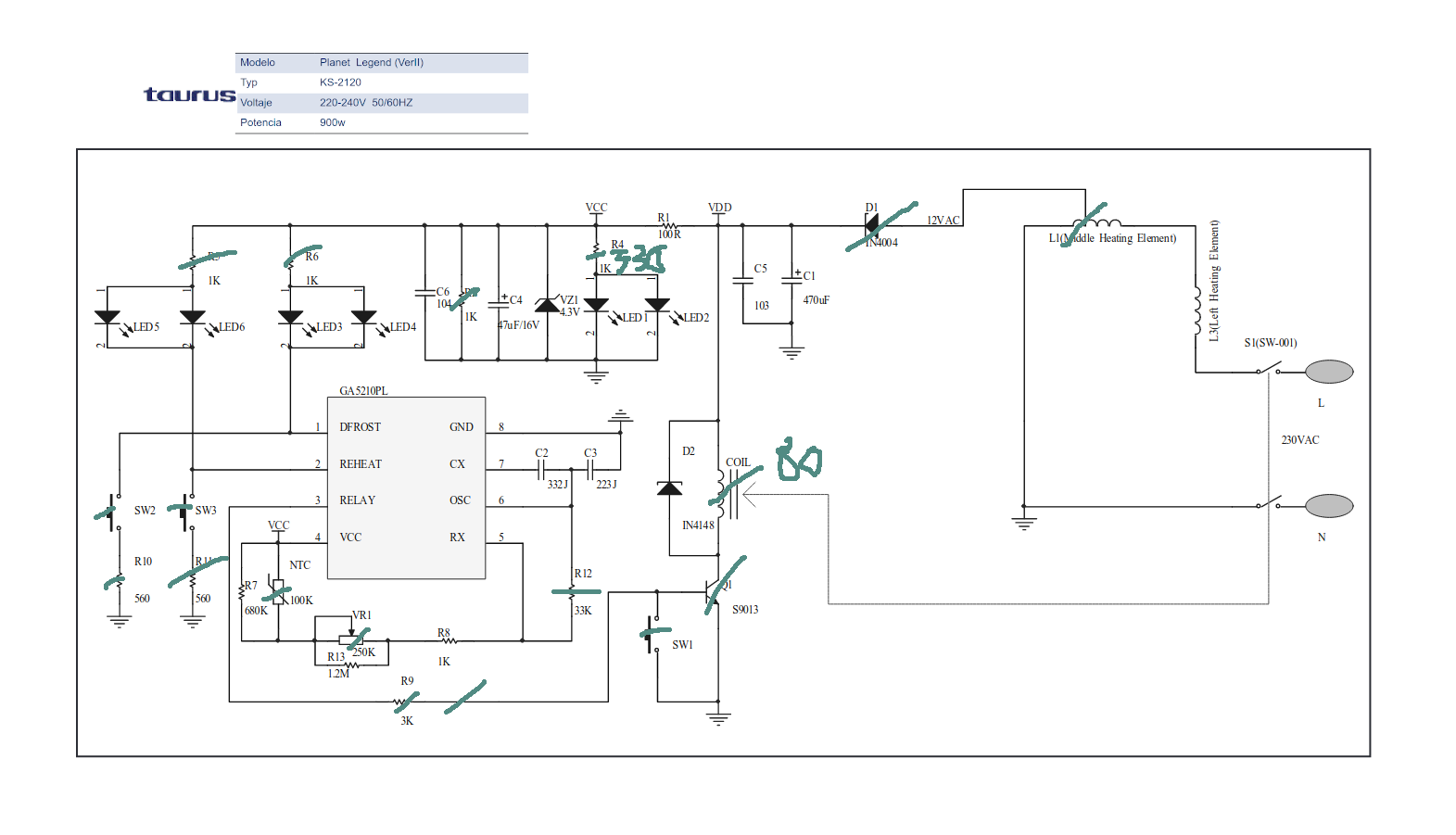Select the Modelo Planet Legend row
1456x835 pixels.
click(x=381, y=63)
